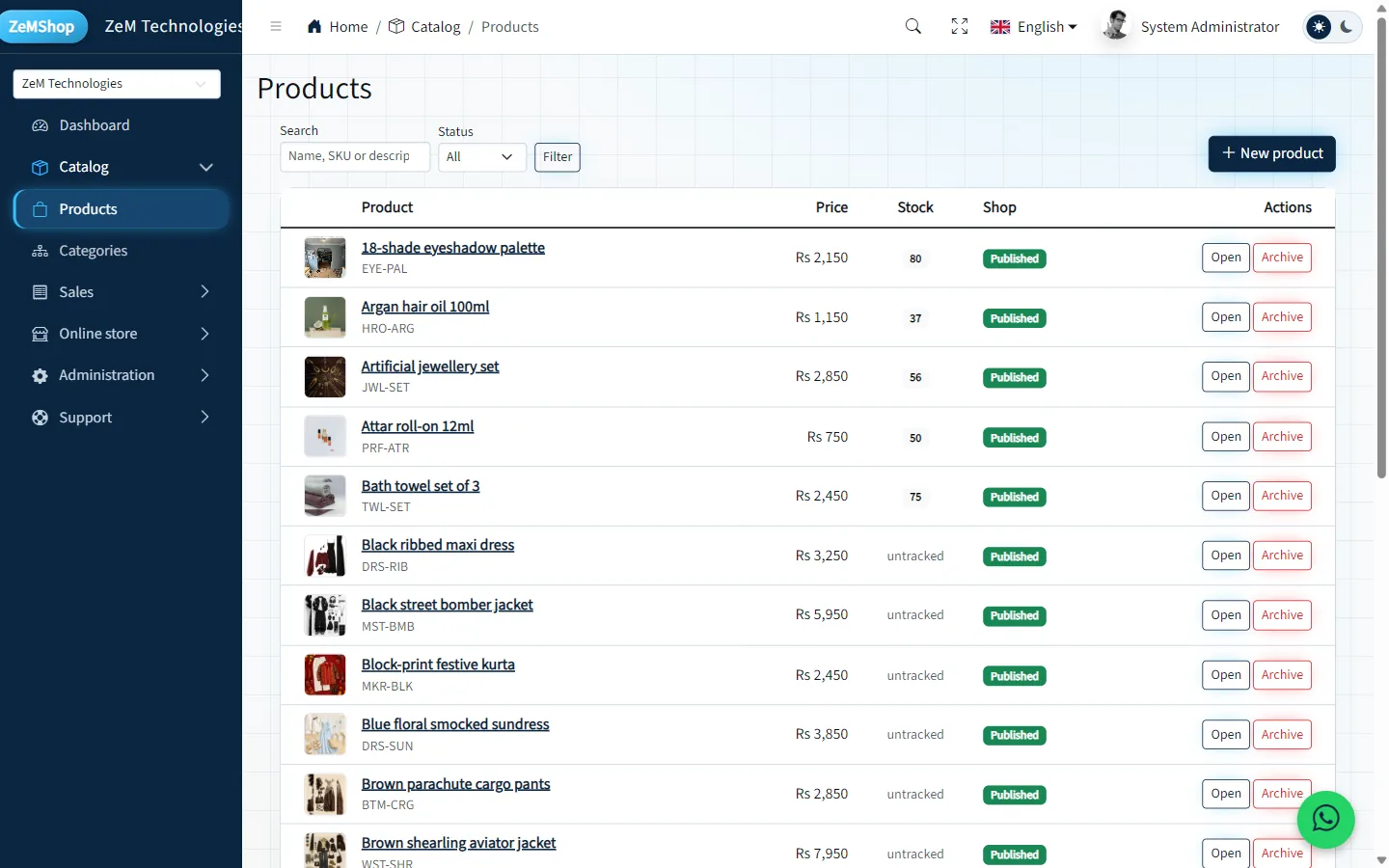Click the New product button
The width and height of the screenshot is (1389, 868).
tap(1272, 153)
